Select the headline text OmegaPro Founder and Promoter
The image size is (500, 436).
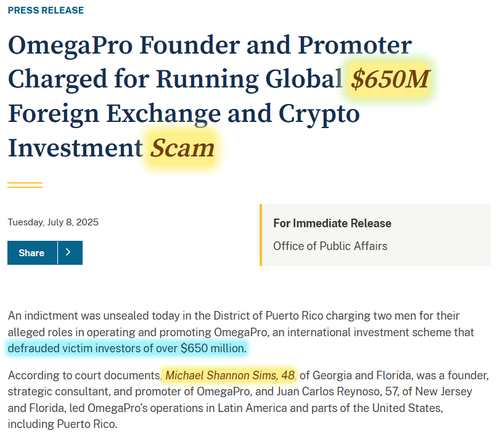click(210, 45)
